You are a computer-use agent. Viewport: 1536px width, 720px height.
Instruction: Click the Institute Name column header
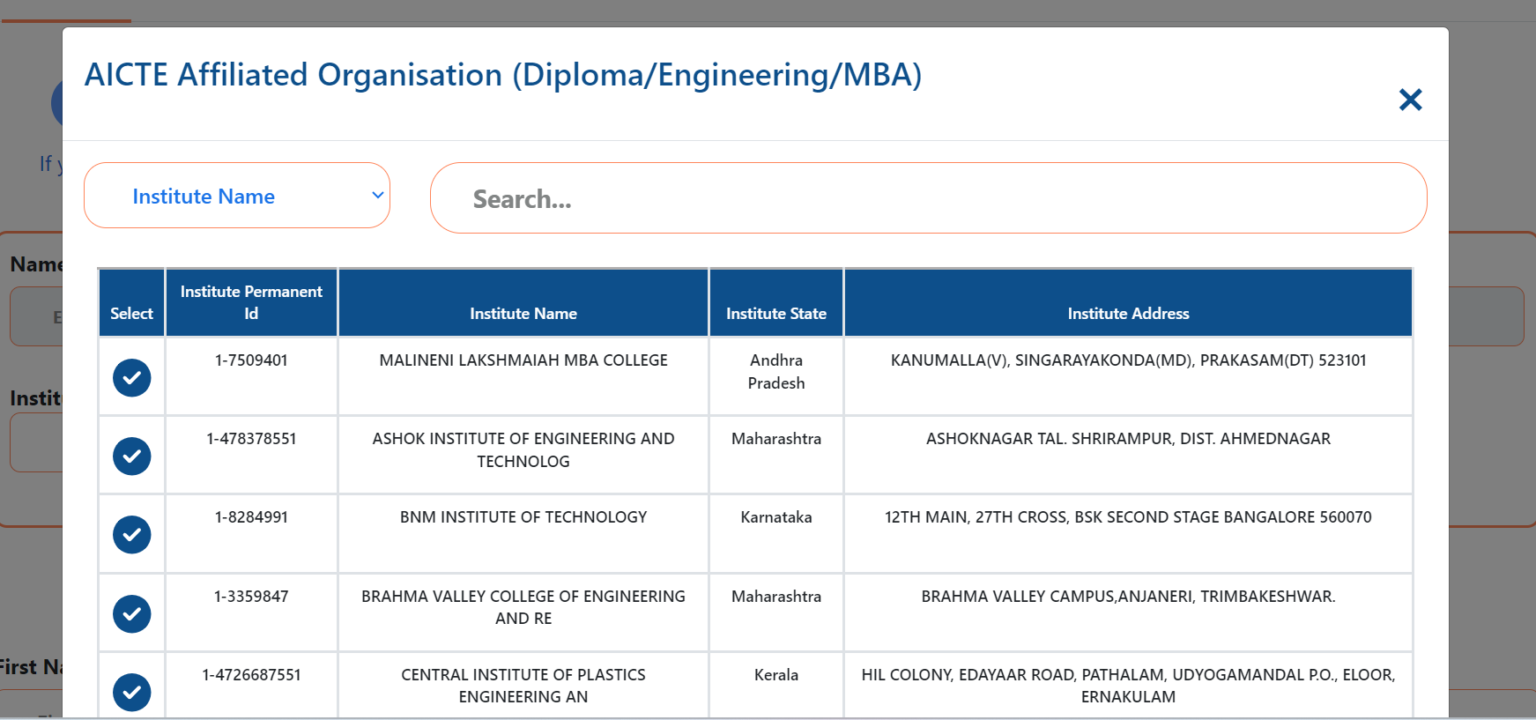(523, 313)
